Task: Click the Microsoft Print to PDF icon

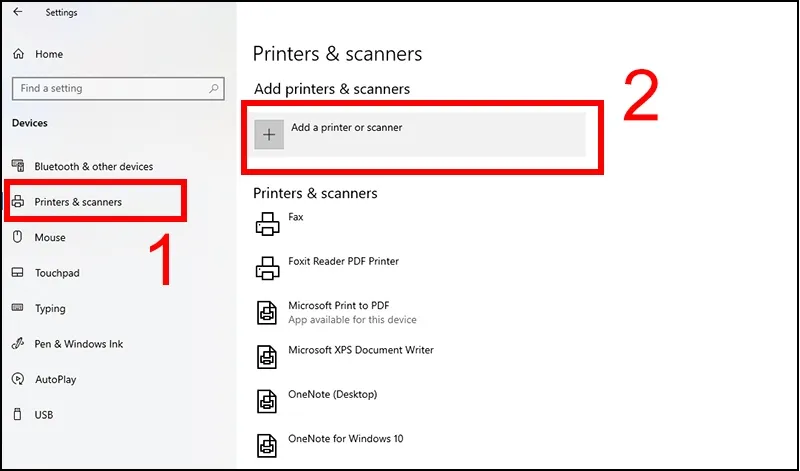Action: (x=267, y=312)
